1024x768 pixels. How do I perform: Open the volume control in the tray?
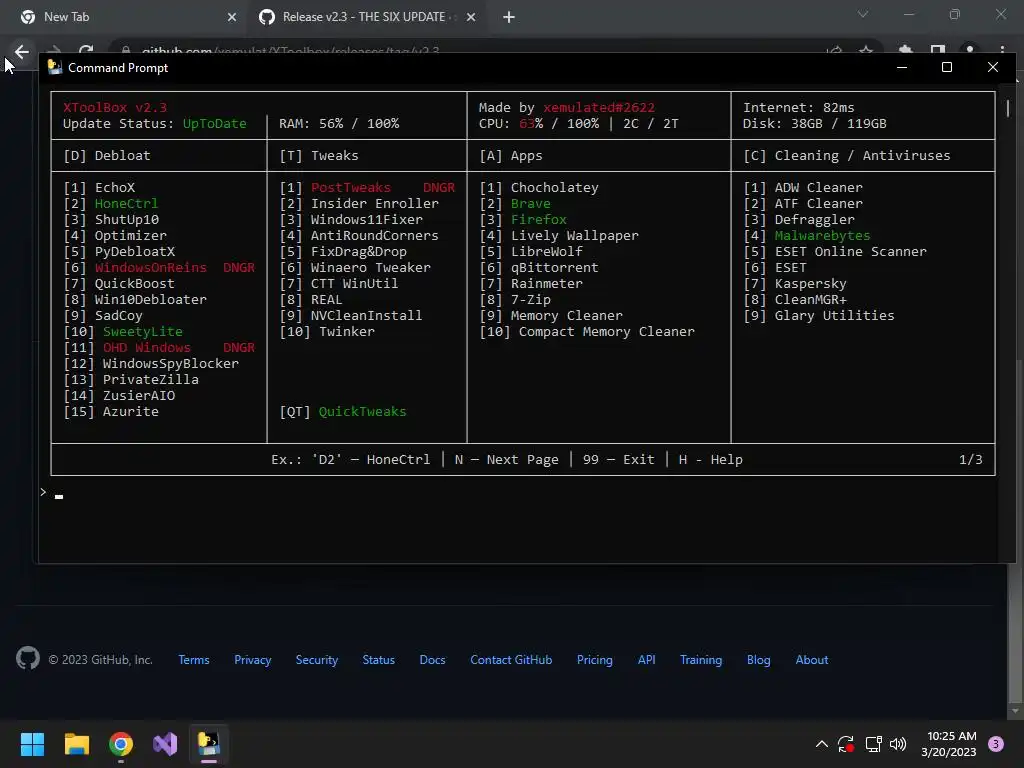tap(898, 744)
